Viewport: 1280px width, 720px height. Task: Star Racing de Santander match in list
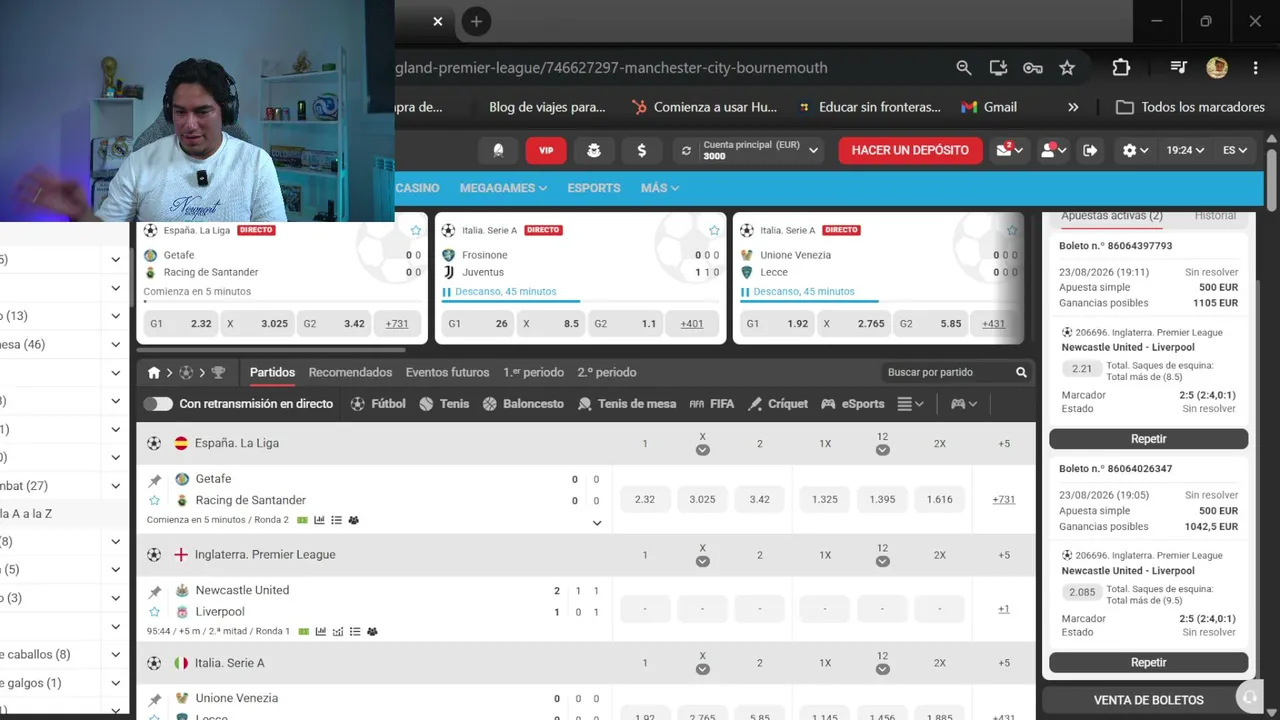154,500
